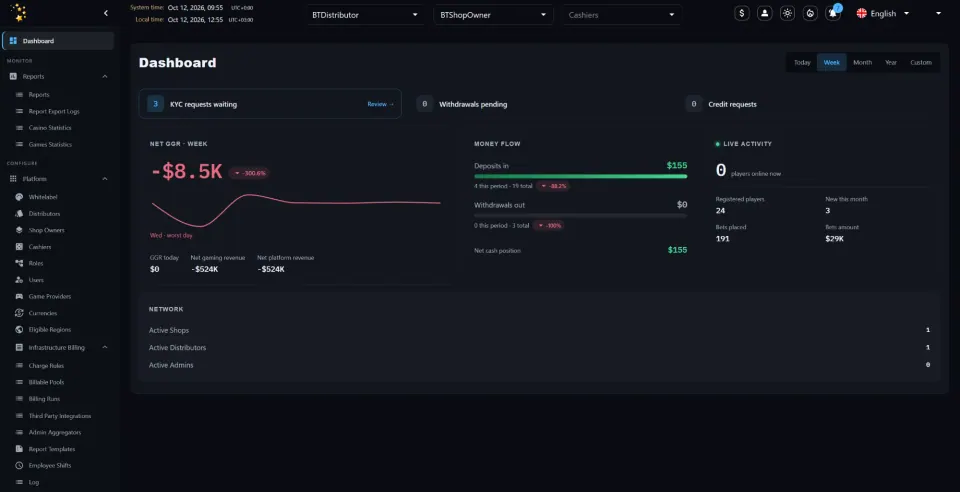The height and width of the screenshot is (492, 960).
Task: Click the star logo
Action: [x=19, y=12]
